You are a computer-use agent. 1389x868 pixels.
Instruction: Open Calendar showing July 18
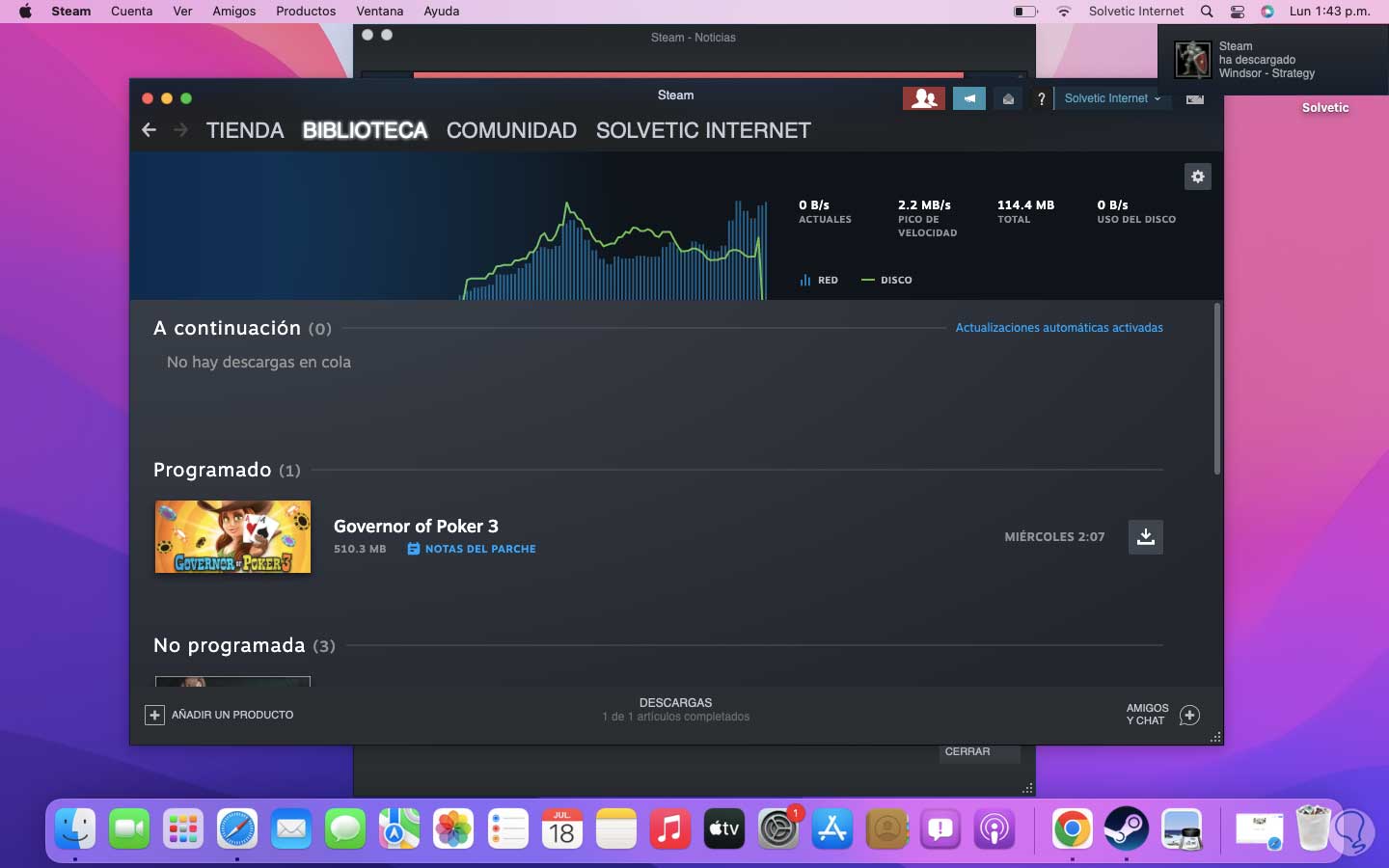point(561,827)
